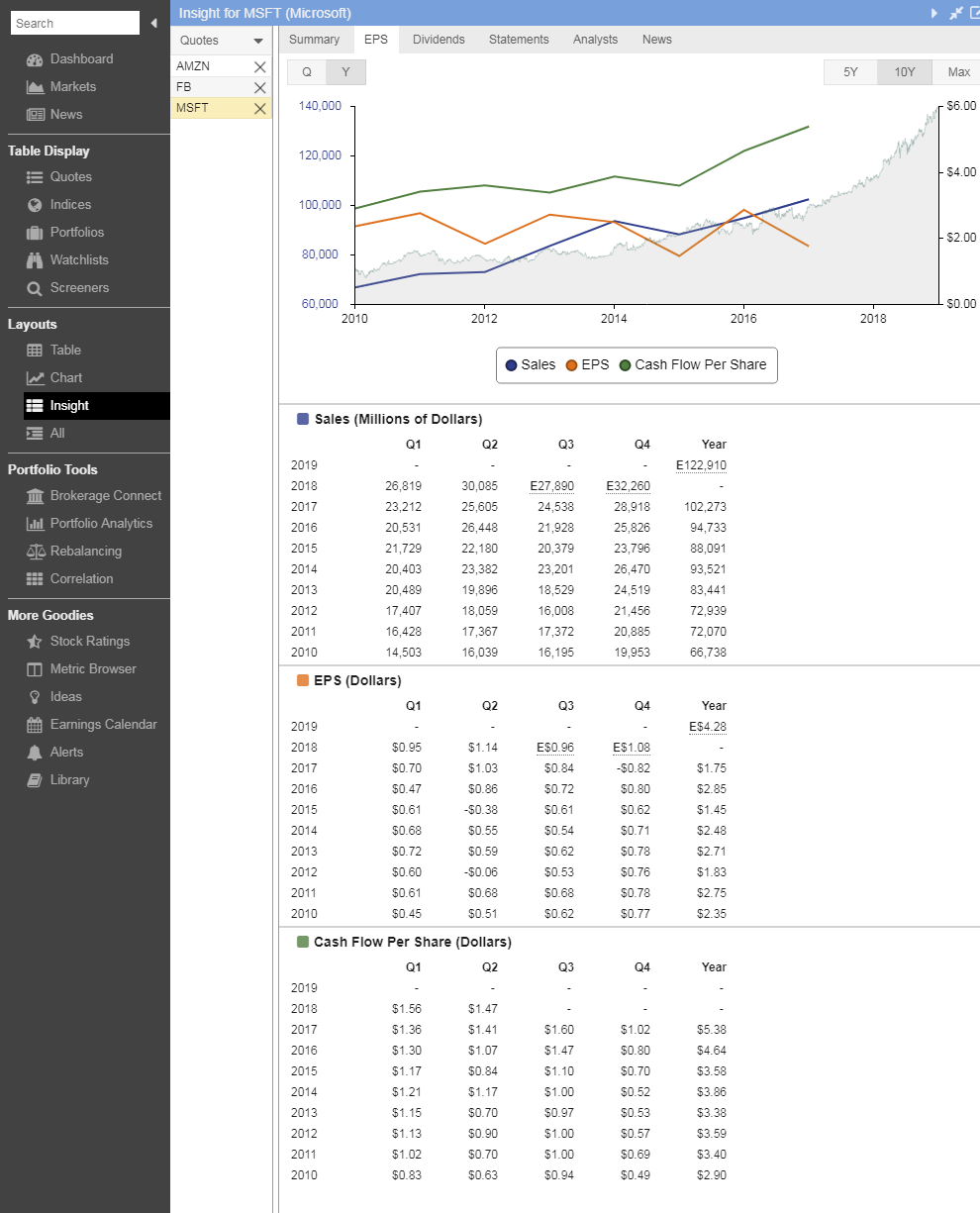Switch to the Summary tab
Viewport: 980px width, 1213px height.
[314, 40]
